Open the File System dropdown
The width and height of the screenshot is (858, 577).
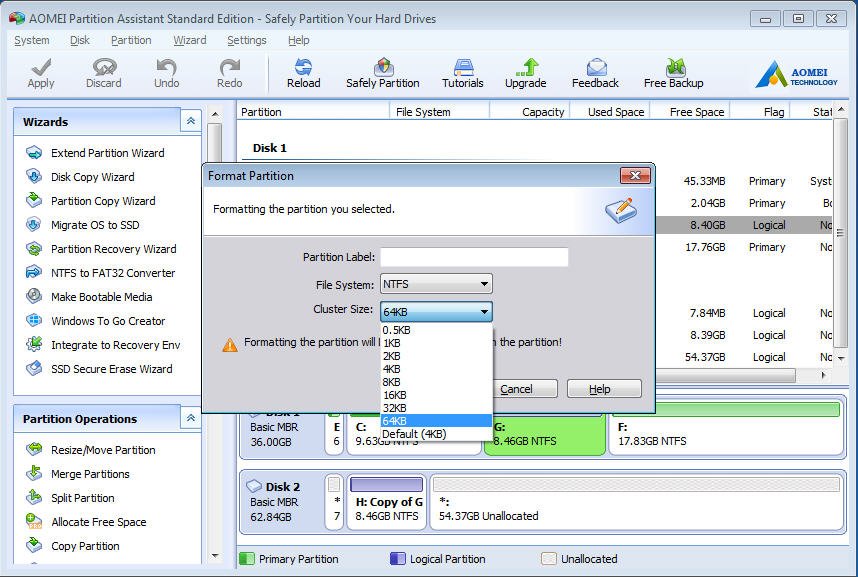(436, 284)
